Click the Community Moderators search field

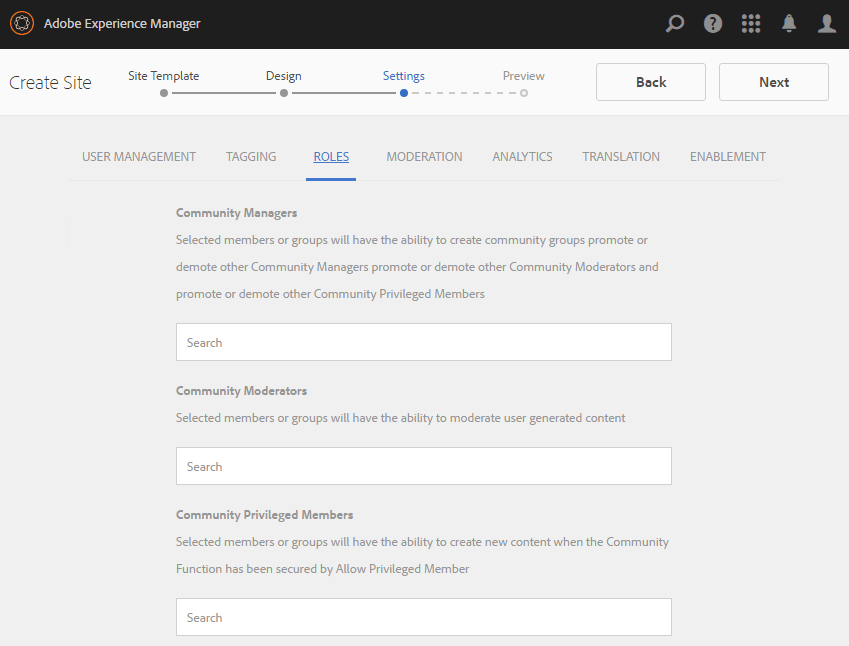[424, 466]
